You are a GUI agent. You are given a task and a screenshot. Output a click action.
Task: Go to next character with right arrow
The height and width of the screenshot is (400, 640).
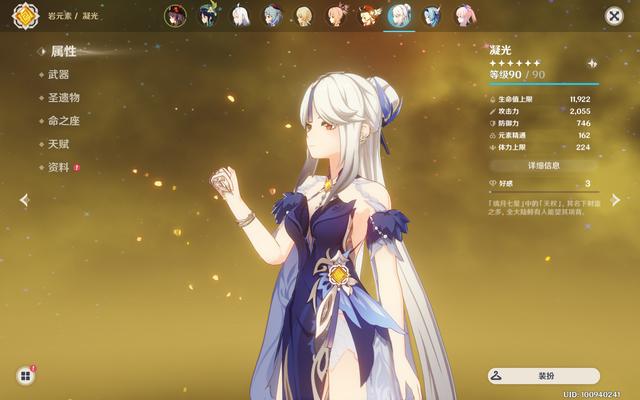[x=615, y=200]
